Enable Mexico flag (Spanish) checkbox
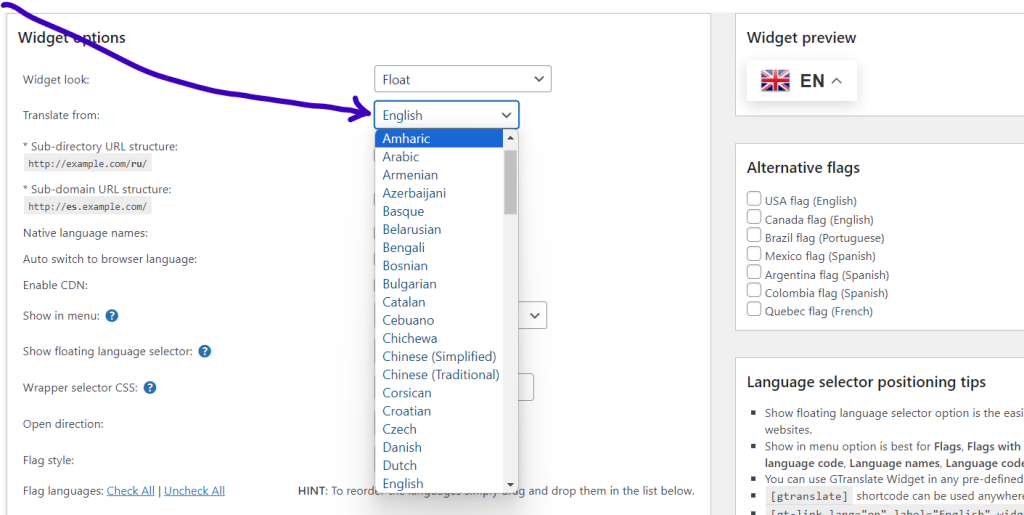Image resolution: width=1024 pixels, height=515 pixels. [754, 254]
